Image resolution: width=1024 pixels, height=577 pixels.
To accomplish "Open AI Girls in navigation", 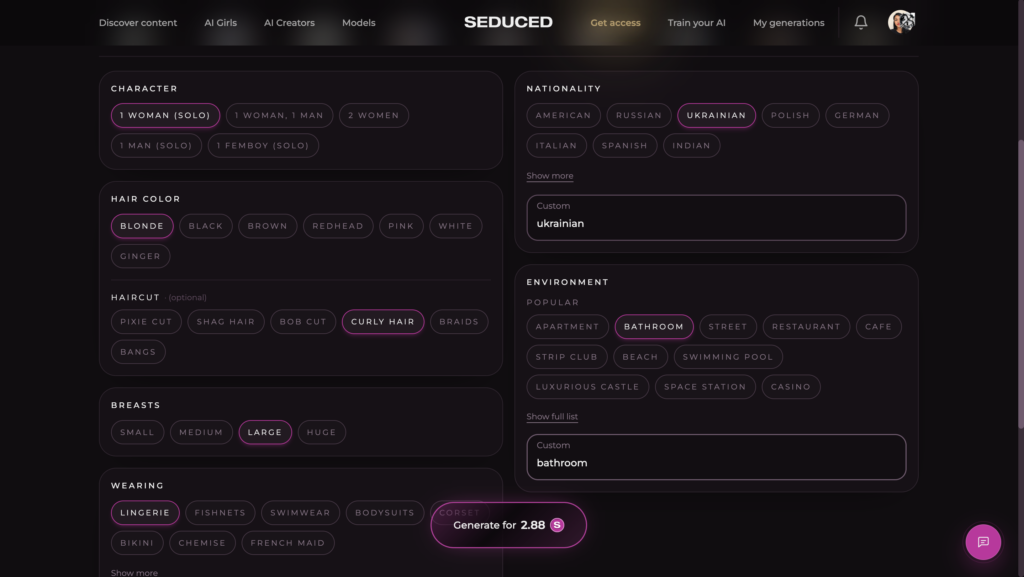I will pos(220,23).
